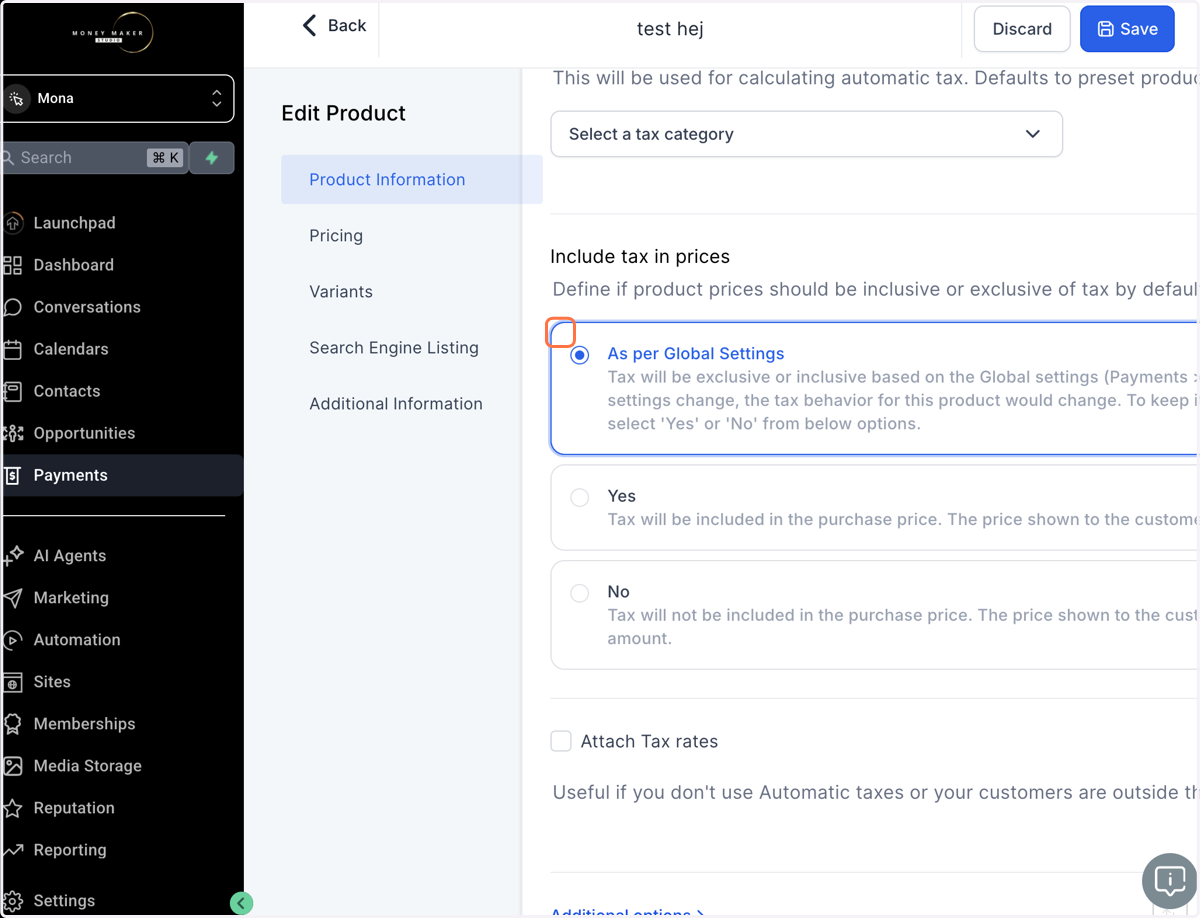The width and height of the screenshot is (1200, 918).
Task: Click the ⌘ K shortcut badge
Action: coord(165,158)
